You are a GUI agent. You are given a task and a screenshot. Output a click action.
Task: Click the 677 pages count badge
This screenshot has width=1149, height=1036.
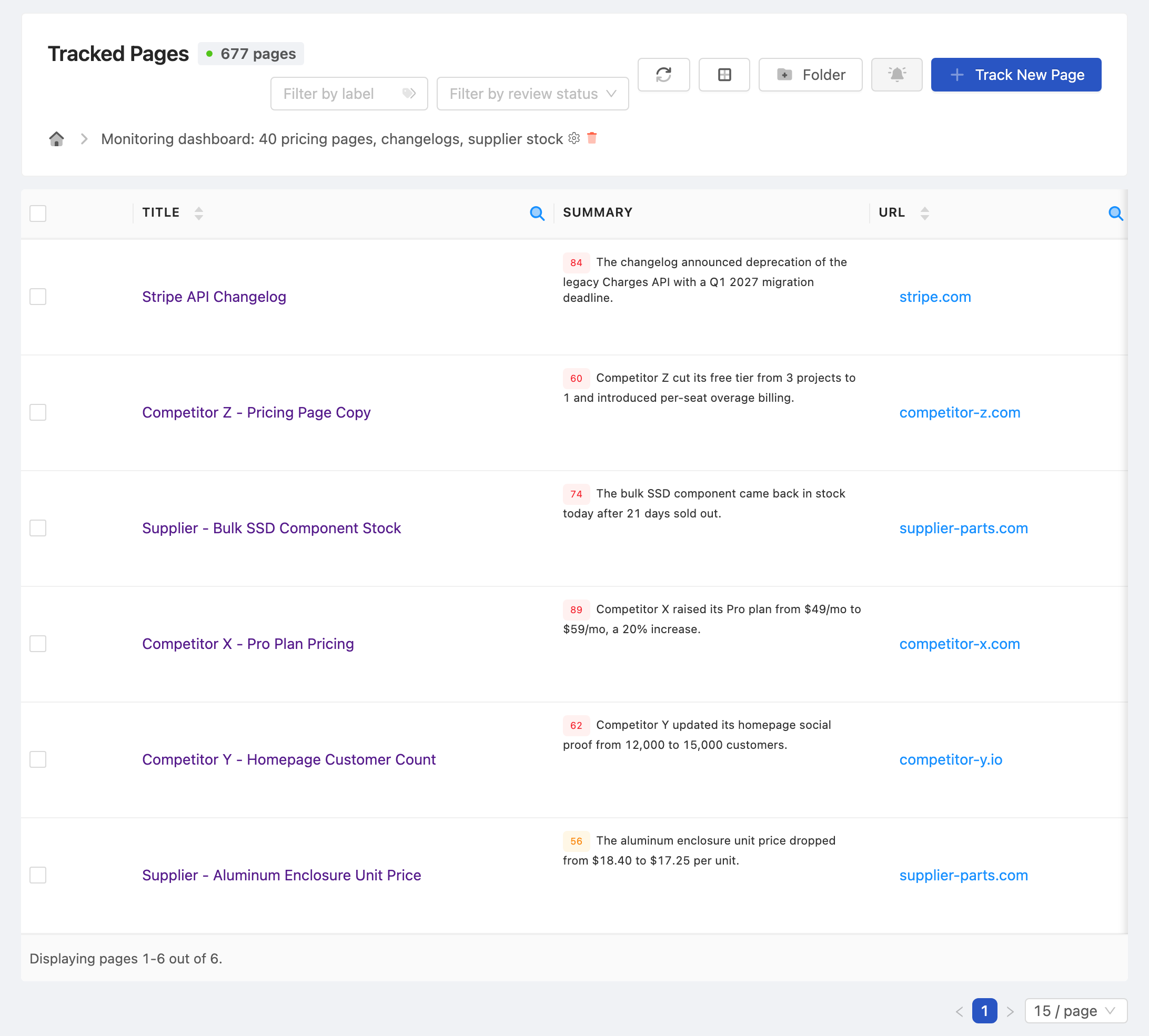[251, 54]
